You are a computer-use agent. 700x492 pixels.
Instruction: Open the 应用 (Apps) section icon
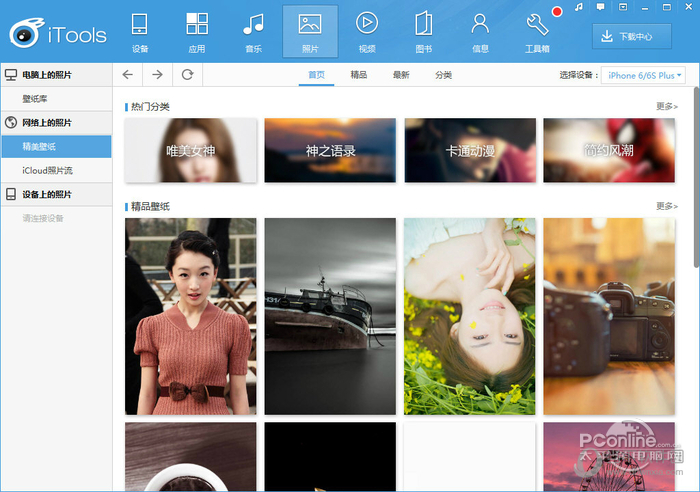(197, 29)
